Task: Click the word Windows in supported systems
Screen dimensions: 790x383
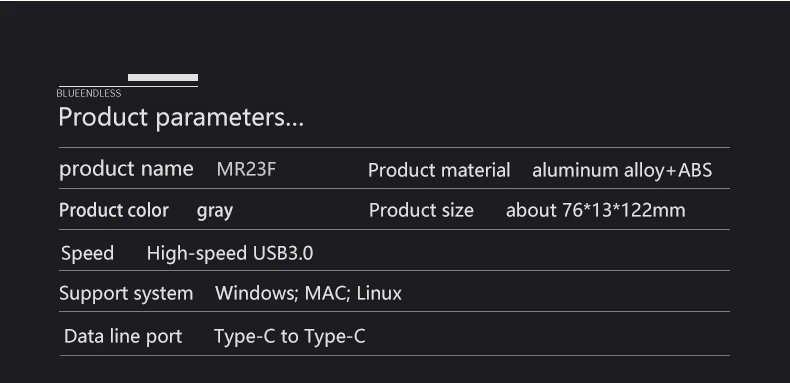Action: (256, 293)
